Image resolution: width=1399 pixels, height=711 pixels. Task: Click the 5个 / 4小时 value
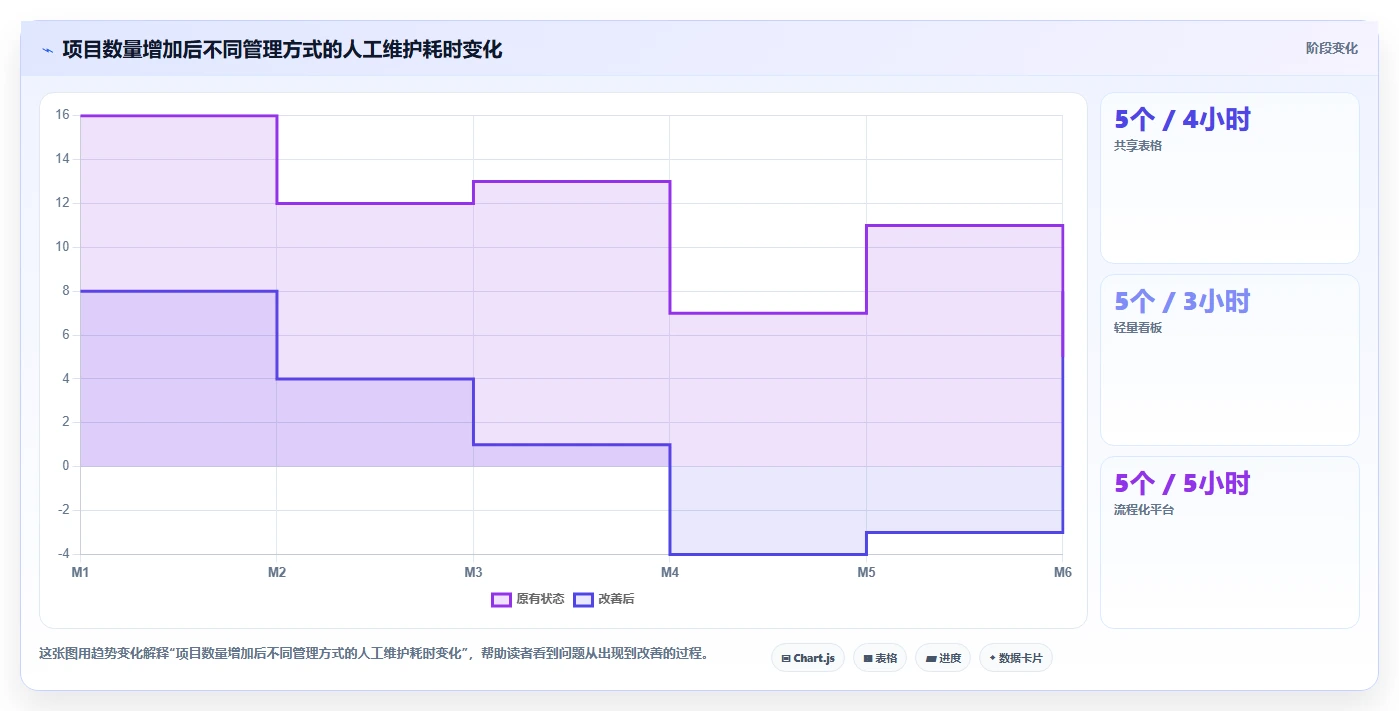(1182, 120)
